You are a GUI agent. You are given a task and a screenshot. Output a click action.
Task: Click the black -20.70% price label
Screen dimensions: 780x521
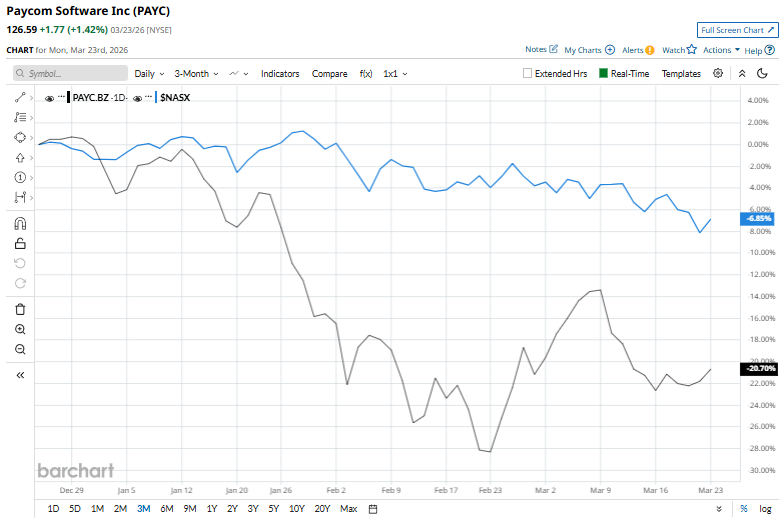(759, 369)
